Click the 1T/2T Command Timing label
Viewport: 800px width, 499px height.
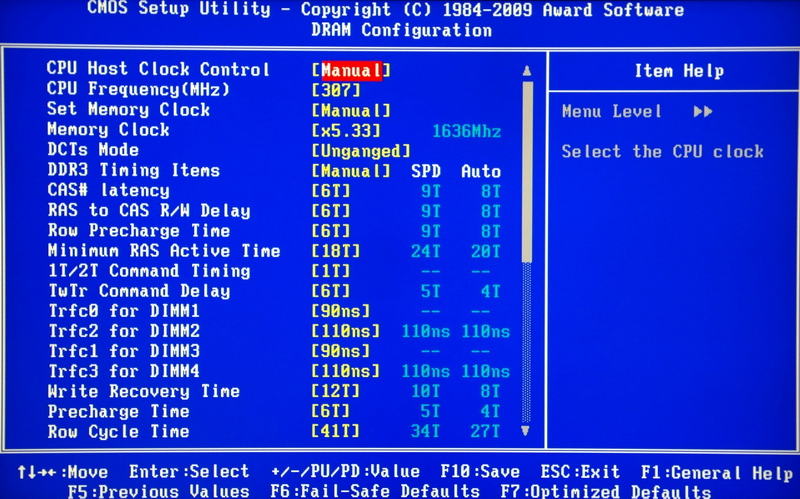(149, 271)
